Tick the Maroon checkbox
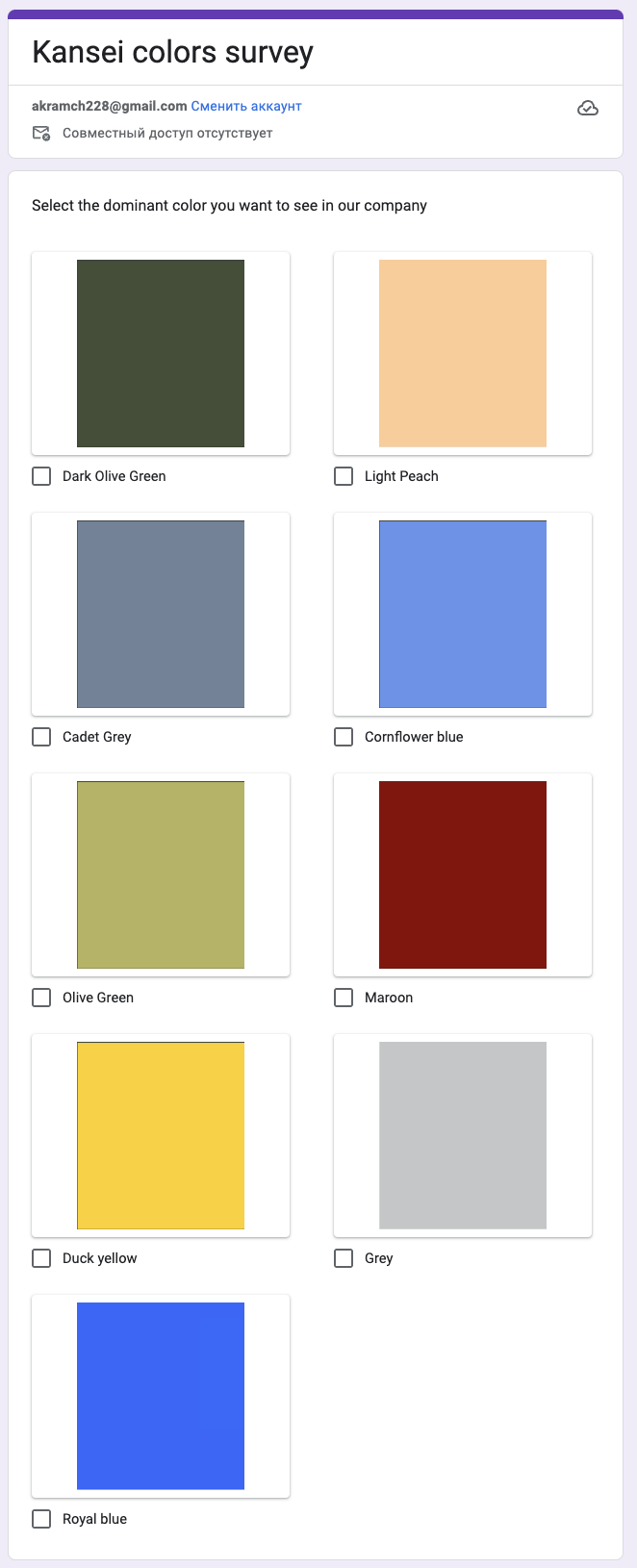Screen dimensions: 637x1568 click(x=344, y=998)
